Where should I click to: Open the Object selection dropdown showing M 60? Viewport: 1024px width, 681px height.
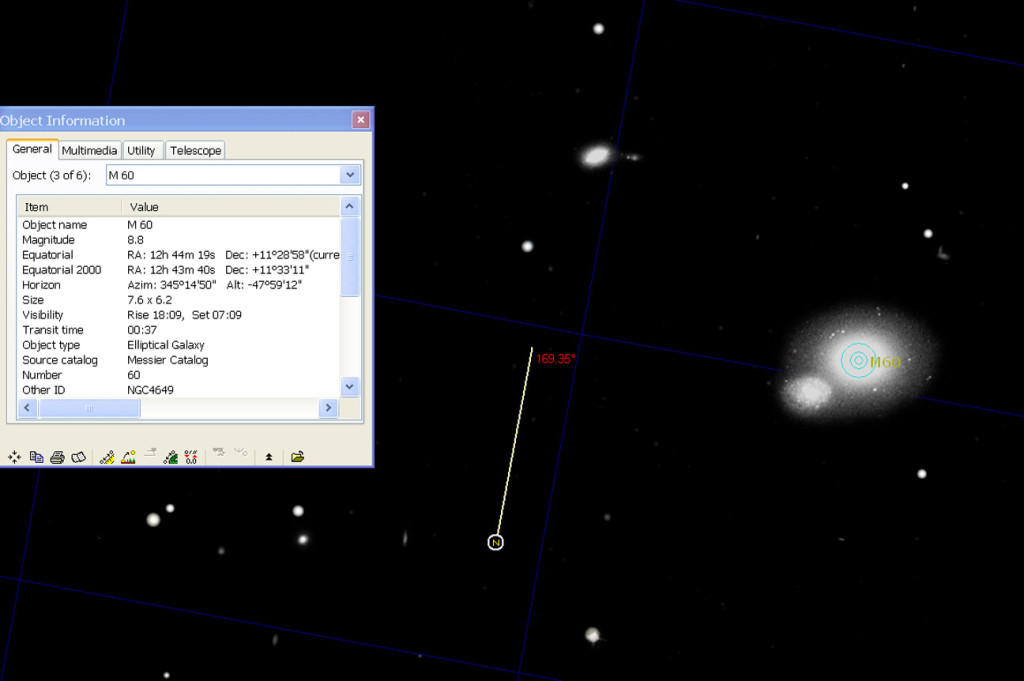349,175
